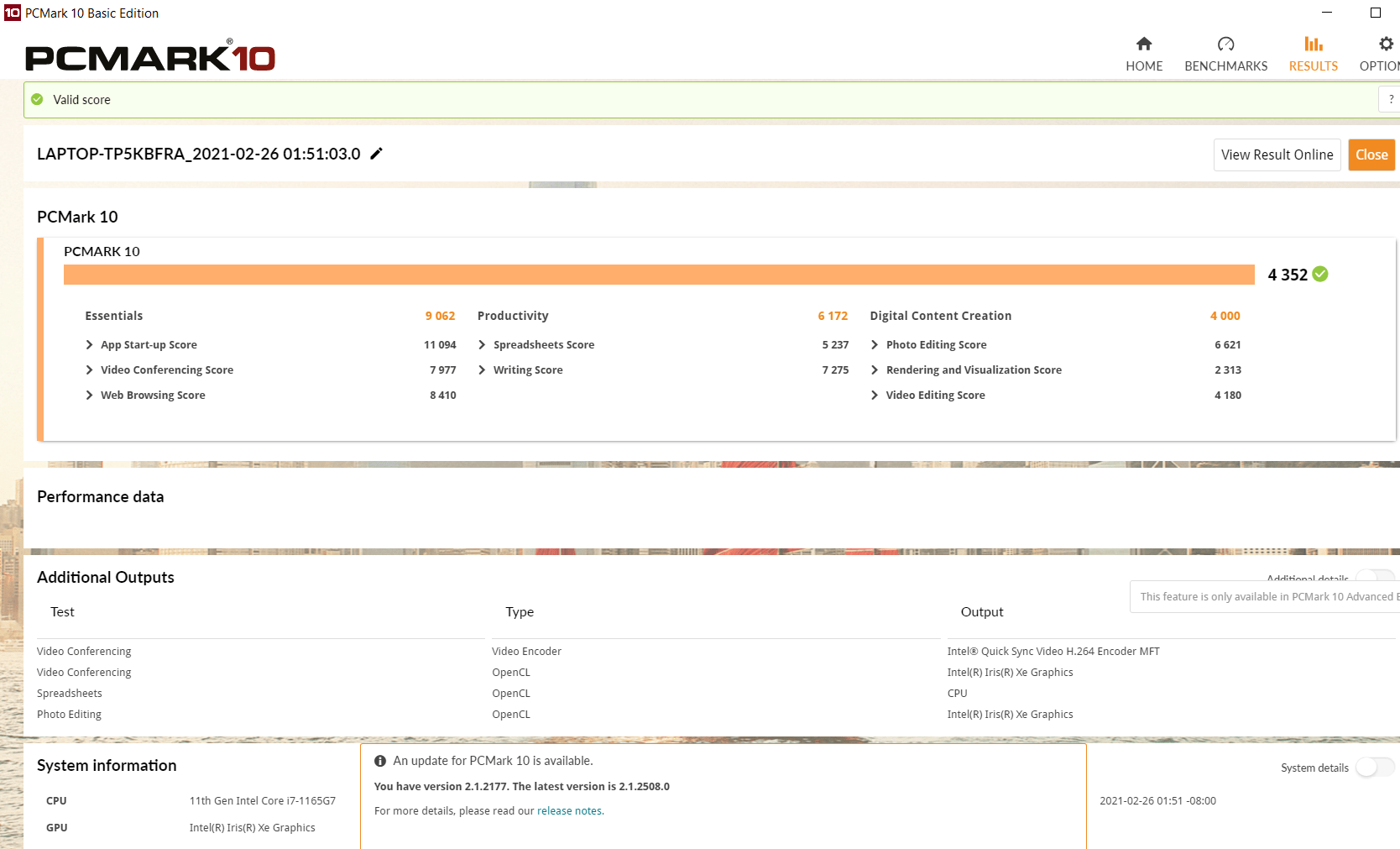Expand the Spreadsheets Score row
1400x849 pixels.
tap(483, 345)
